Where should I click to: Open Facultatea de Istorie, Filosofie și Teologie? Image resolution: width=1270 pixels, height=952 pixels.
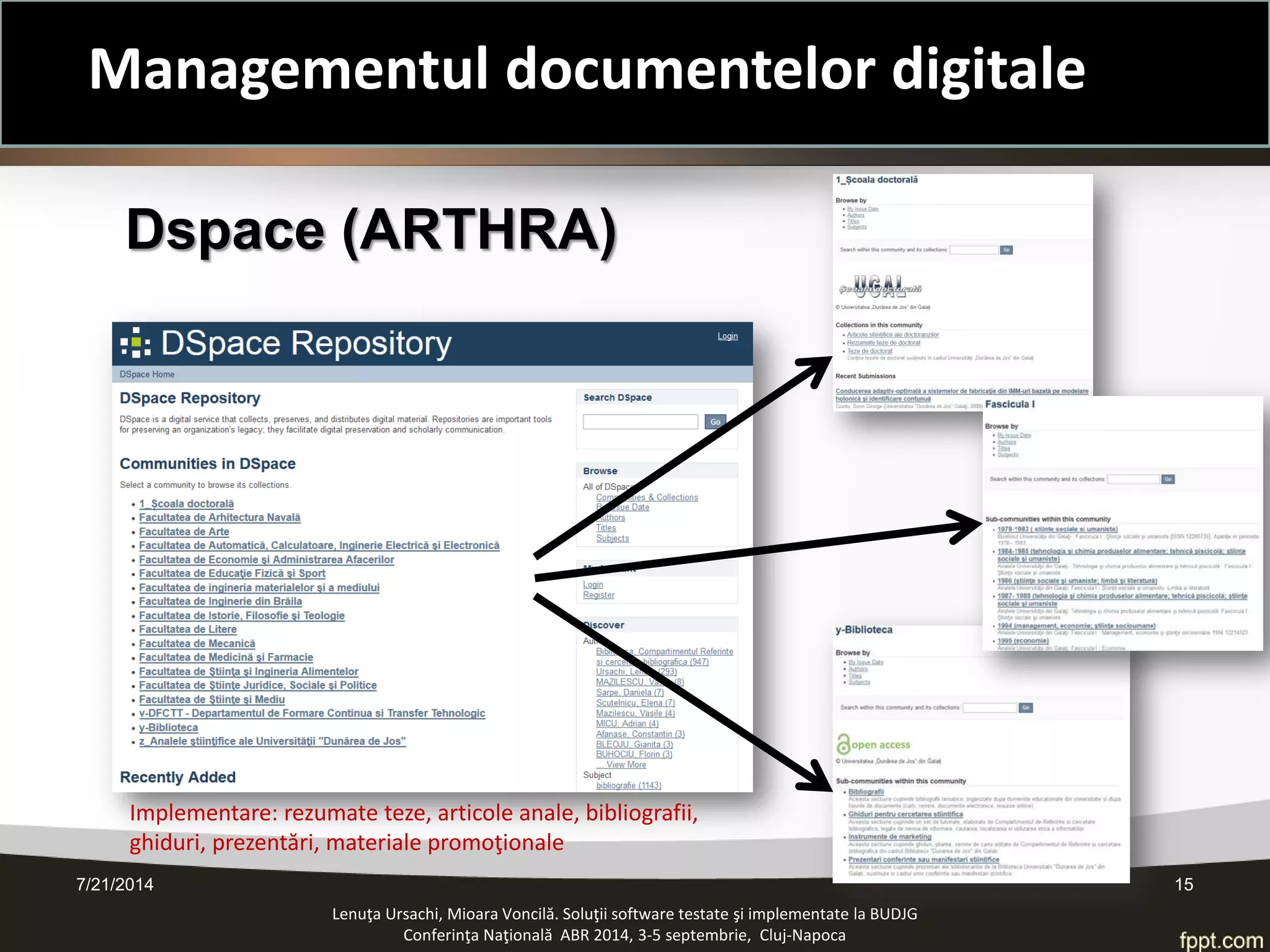[x=242, y=615]
